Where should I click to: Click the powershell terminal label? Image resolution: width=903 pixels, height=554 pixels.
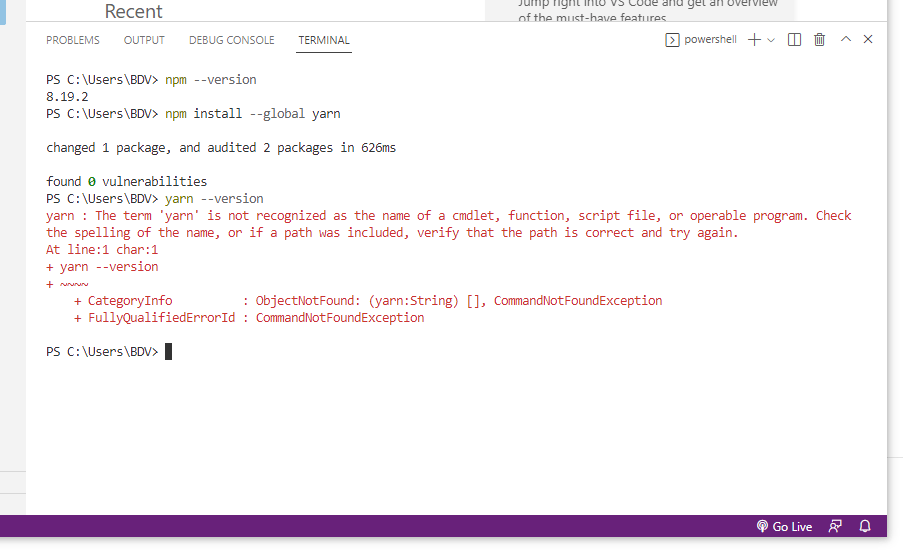pos(710,40)
